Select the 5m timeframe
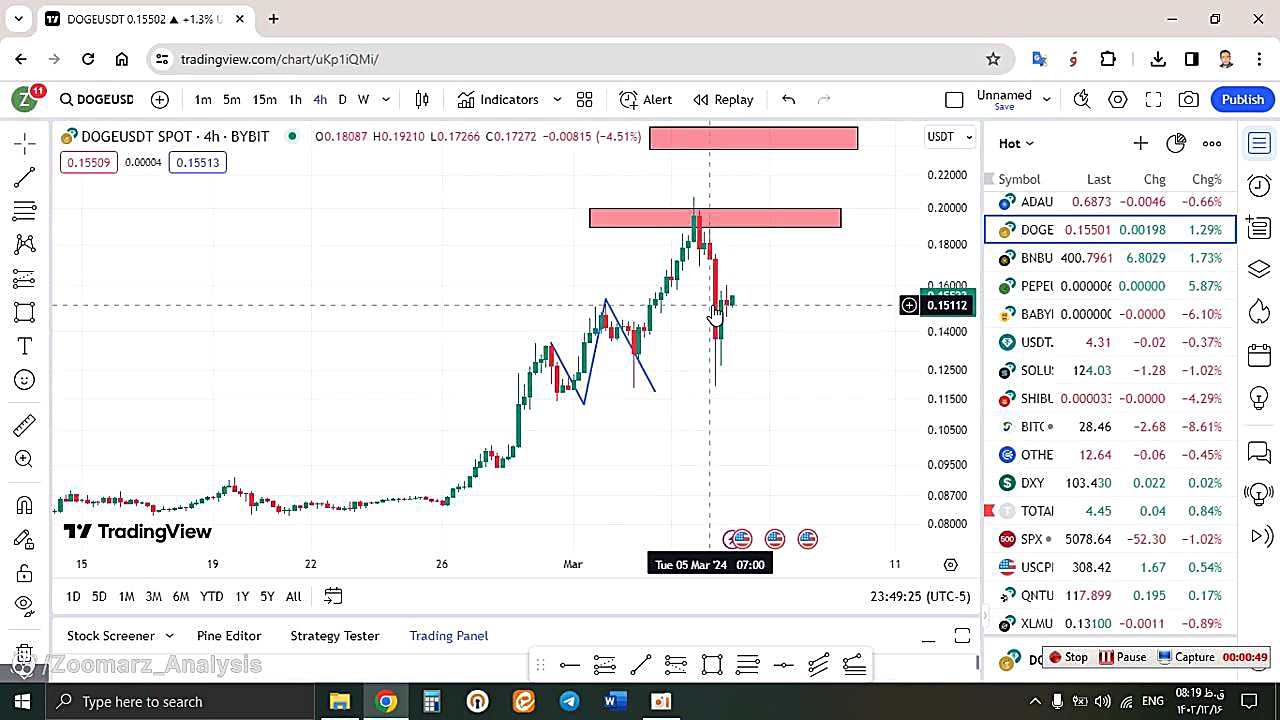Image resolution: width=1280 pixels, height=720 pixels. (x=232, y=99)
